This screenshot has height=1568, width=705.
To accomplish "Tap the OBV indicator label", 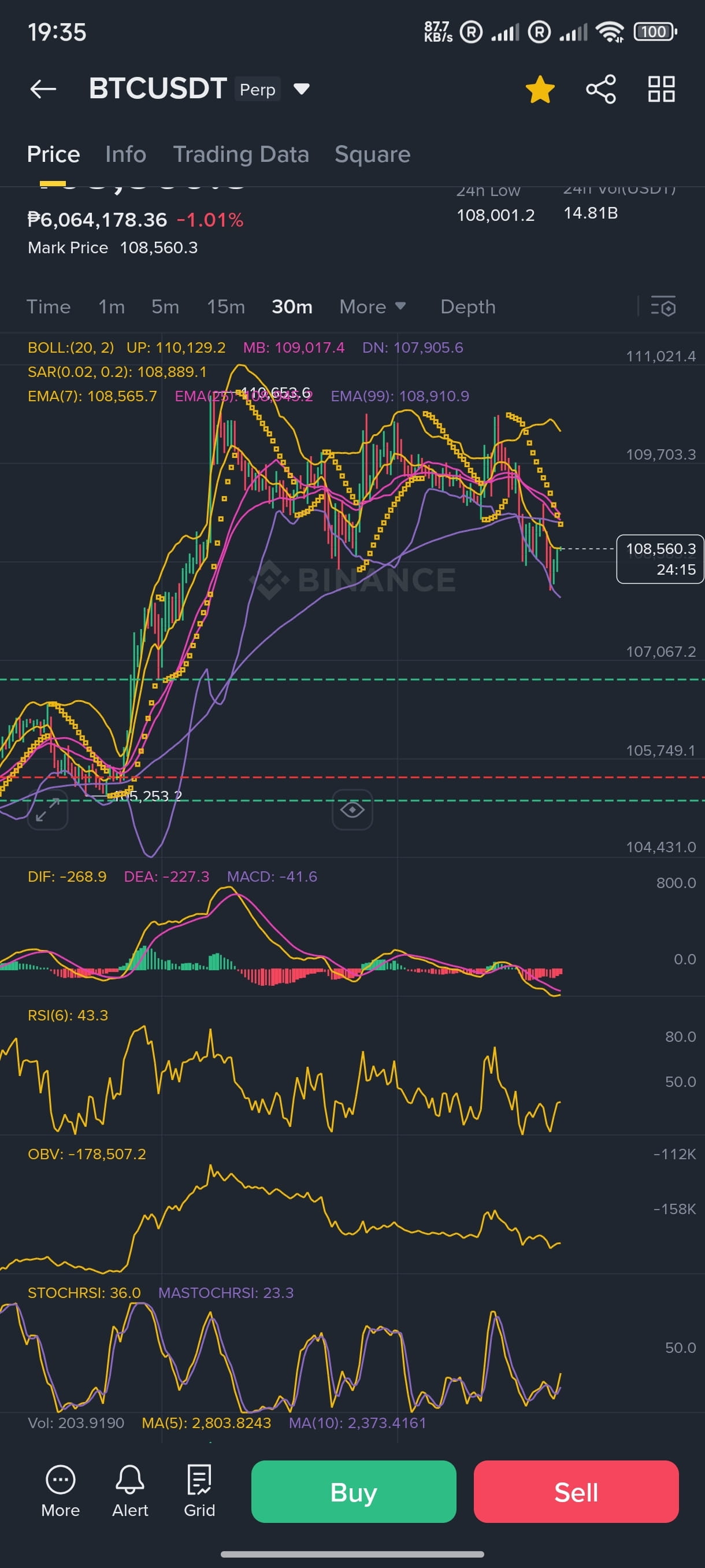I will click(86, 1154).
